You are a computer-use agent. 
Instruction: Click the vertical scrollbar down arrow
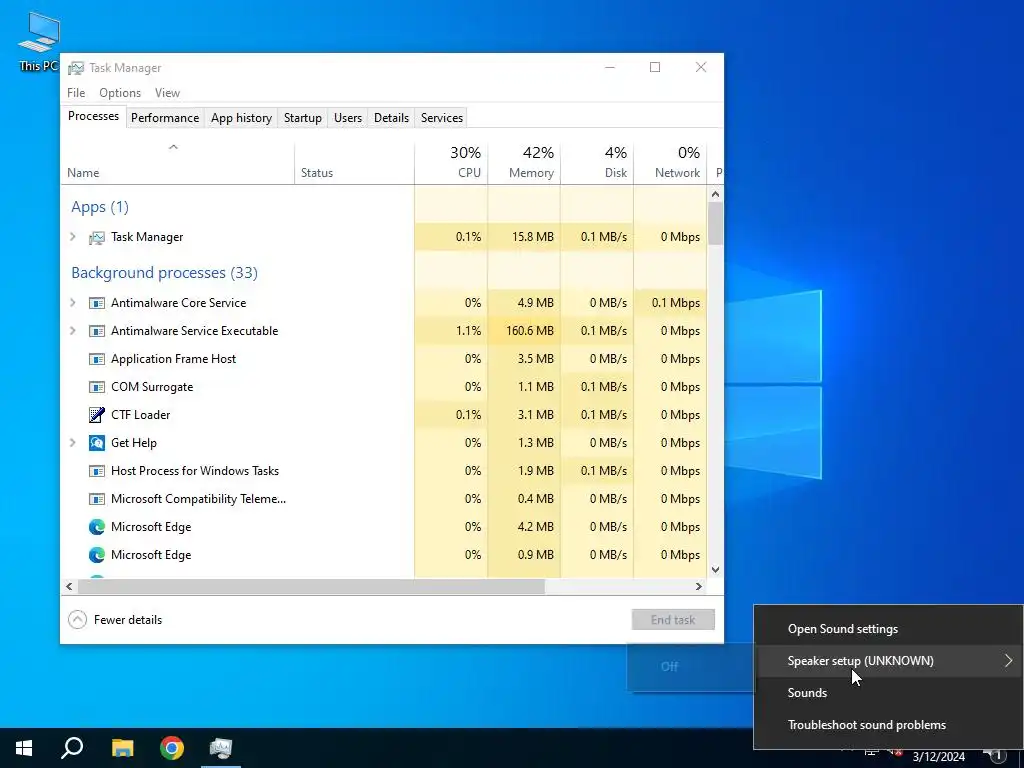[x=715, y=570]
